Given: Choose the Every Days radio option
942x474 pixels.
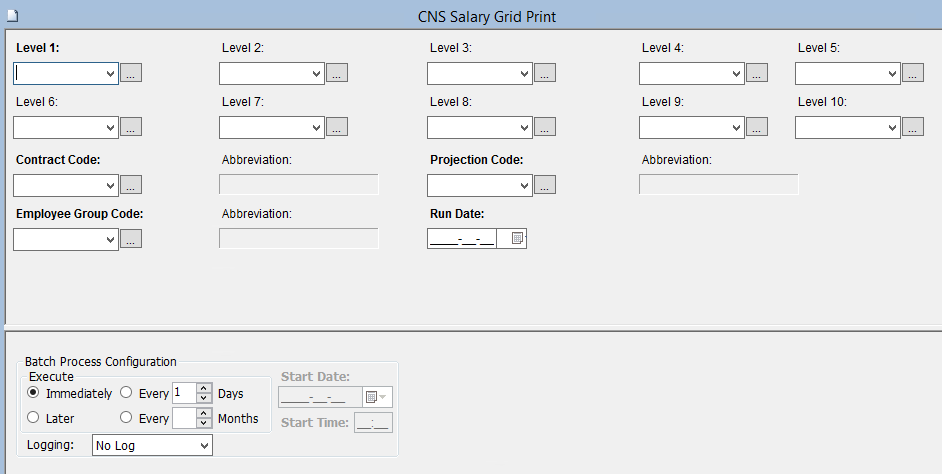Looking at the screenshot, I should (126, 393).
